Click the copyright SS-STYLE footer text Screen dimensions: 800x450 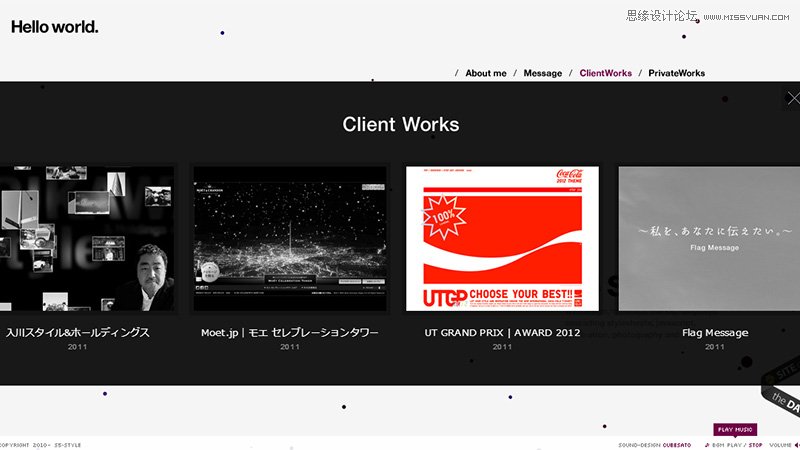point(40,445)
